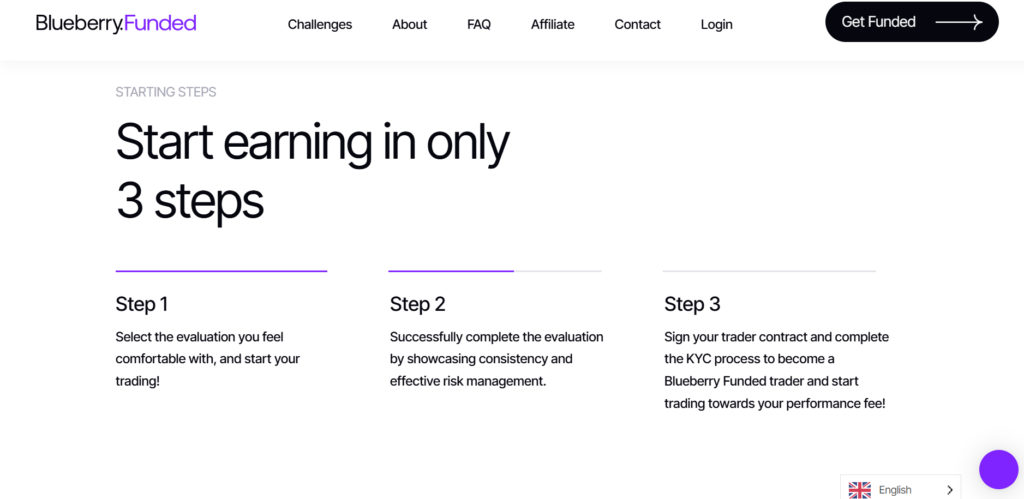
Task: Click the Step 2 heading
Action: 417,304
